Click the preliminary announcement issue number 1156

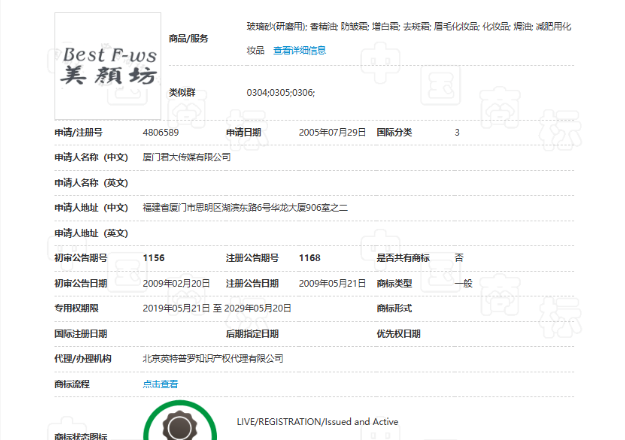(x=154, y=258)
